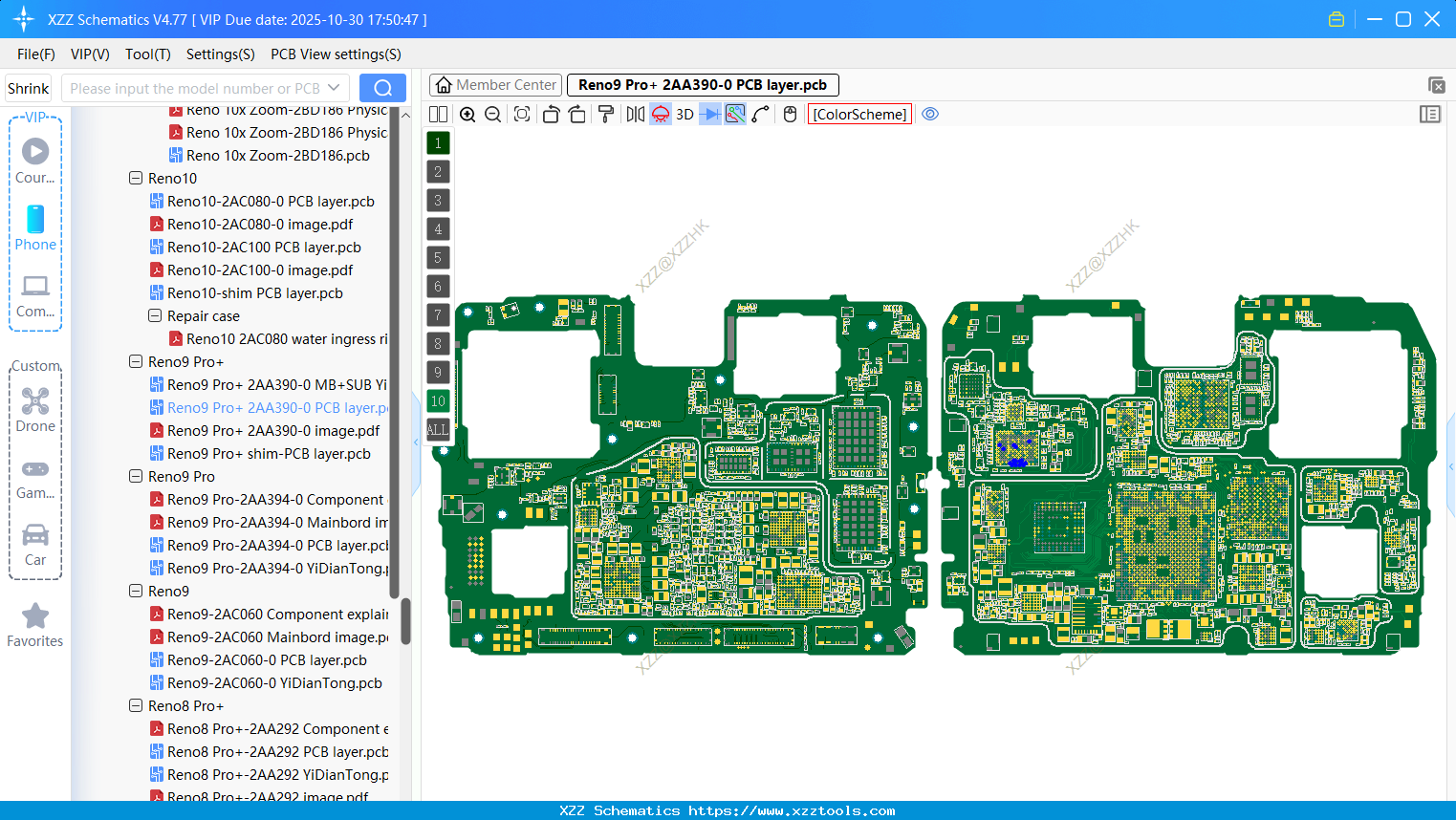Click the mouse settings icon on toolbar
This screenshot has height=820, width=1456.
pos(789,114)
